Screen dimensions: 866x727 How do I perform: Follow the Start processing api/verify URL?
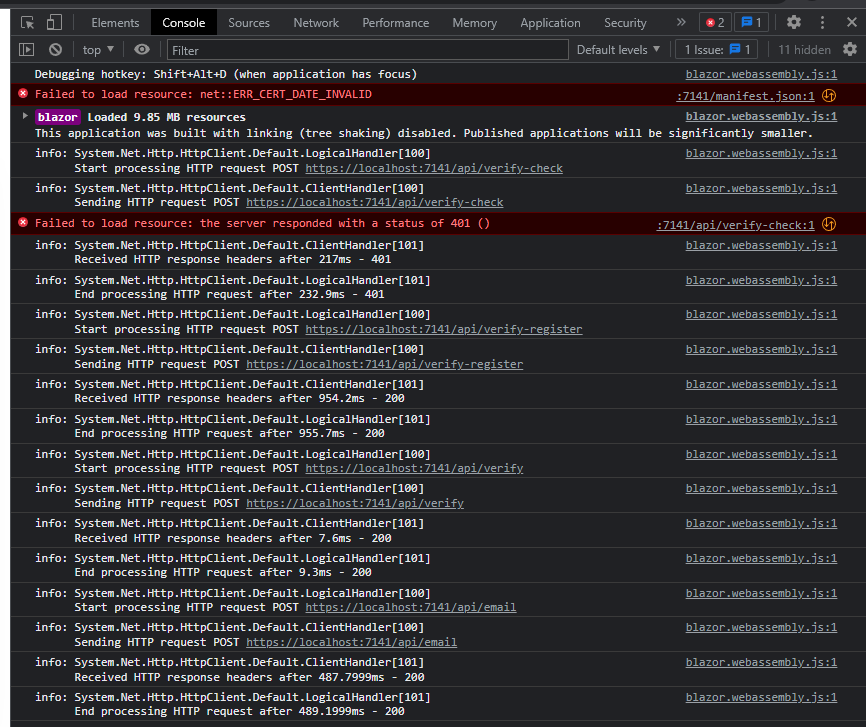pyautogui.click(x=414, y=468)
